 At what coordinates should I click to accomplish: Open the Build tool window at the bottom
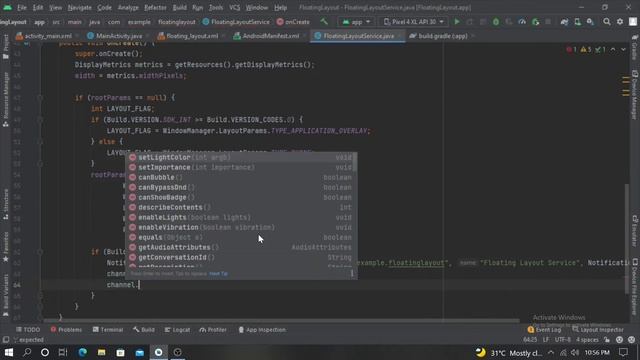(x=144, y=330)
